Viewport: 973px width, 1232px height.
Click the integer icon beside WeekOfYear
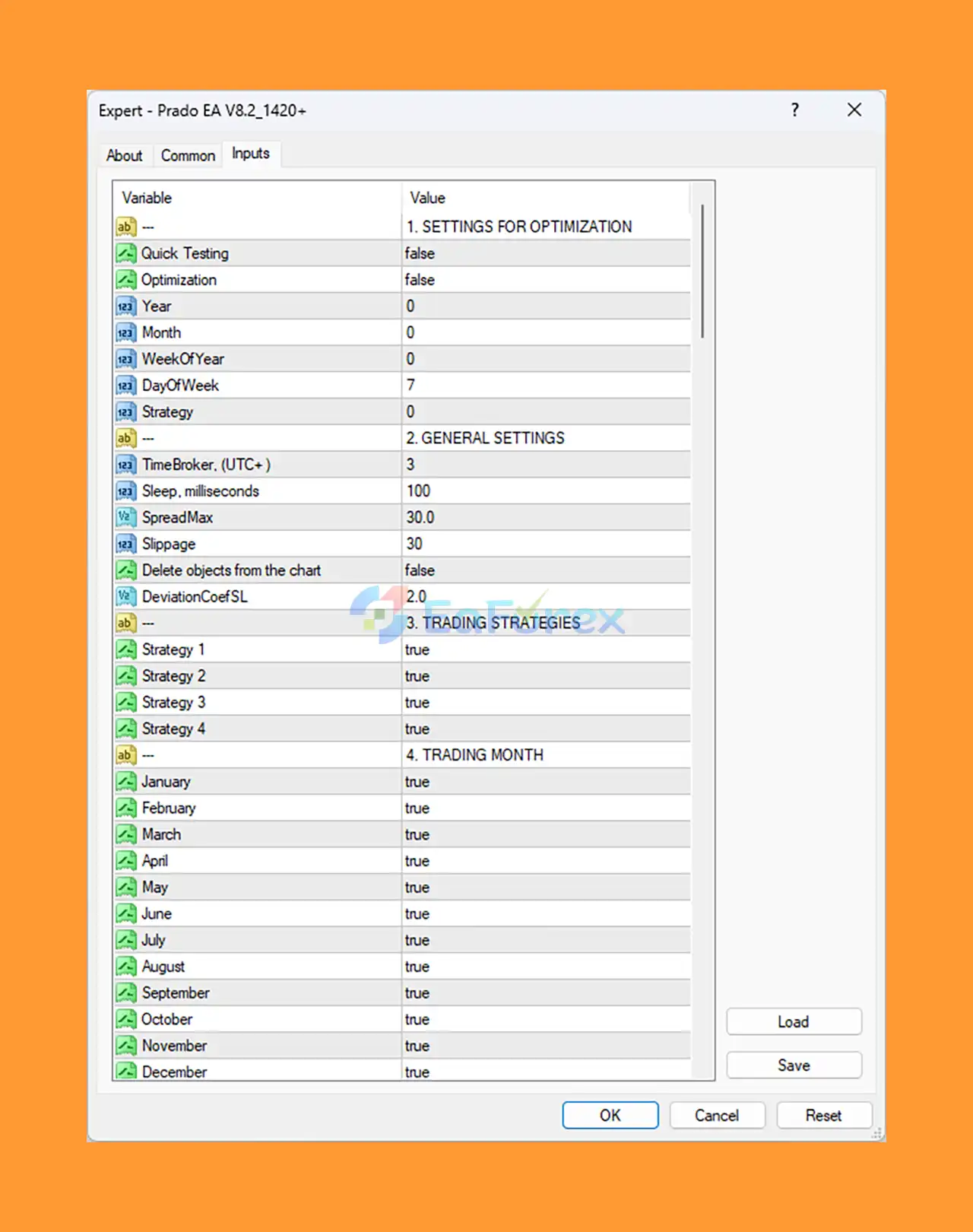pyautogui.click(x=125, y=359)
